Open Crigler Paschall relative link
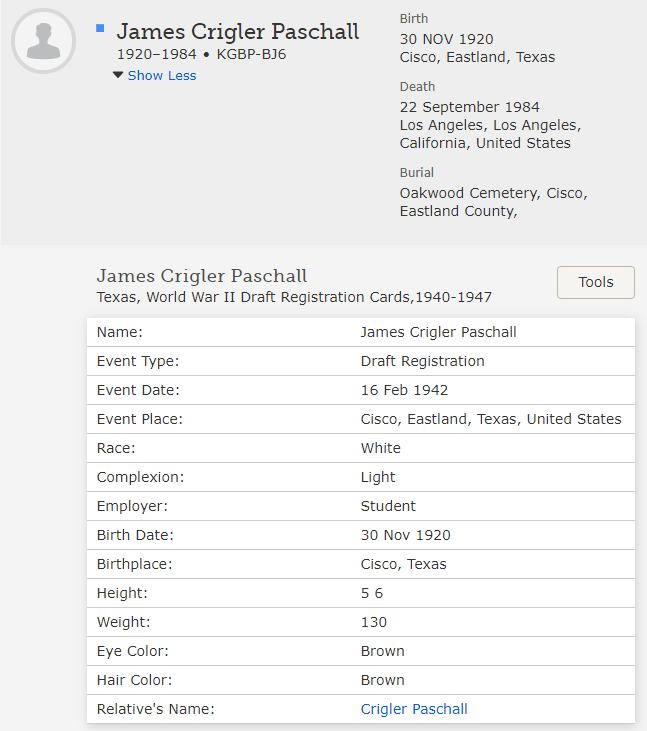Screen dimensions: 647x731 (414, 709)
